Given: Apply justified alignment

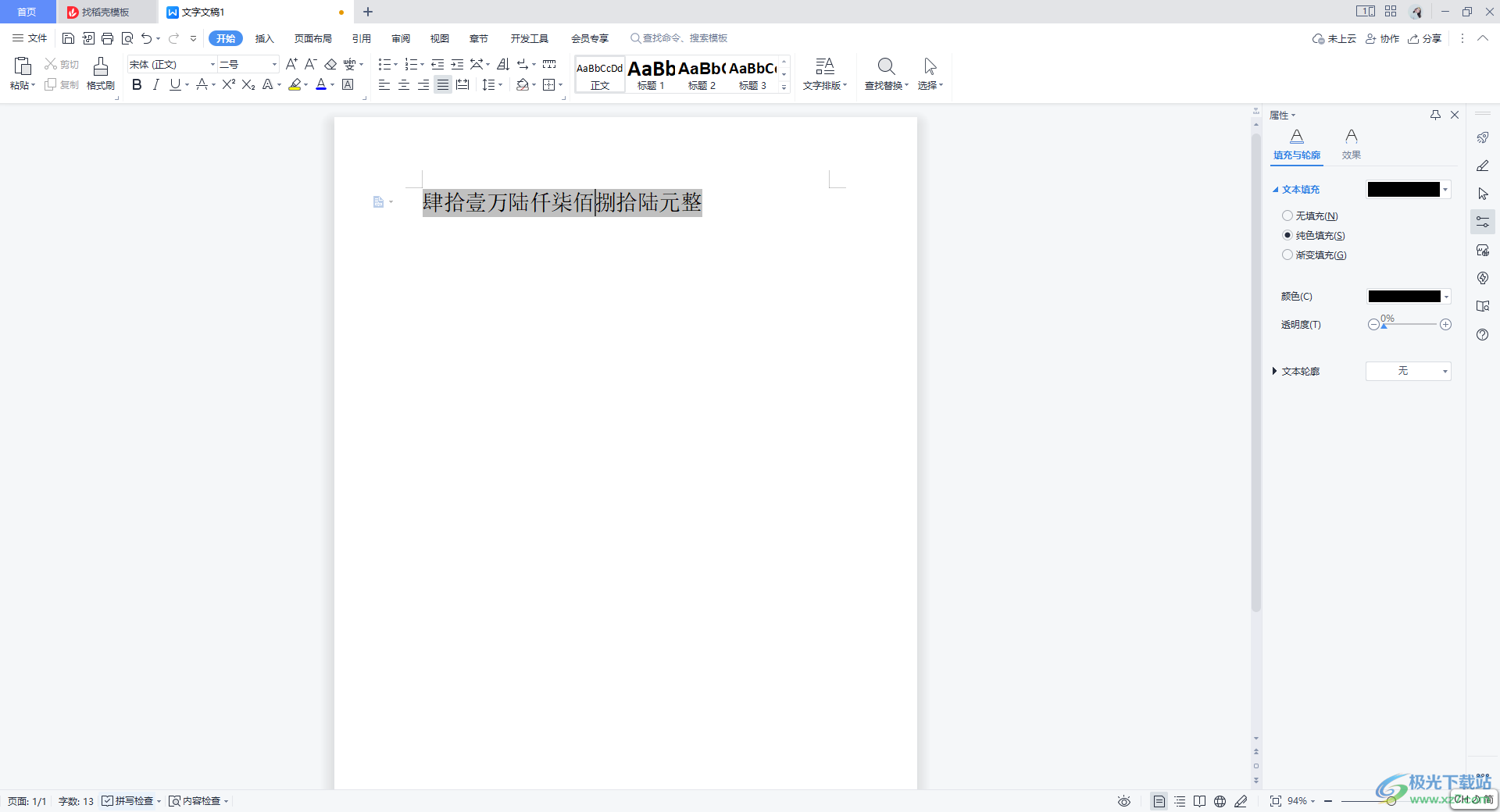Looking at the screenshot, I should pos(443,84).
